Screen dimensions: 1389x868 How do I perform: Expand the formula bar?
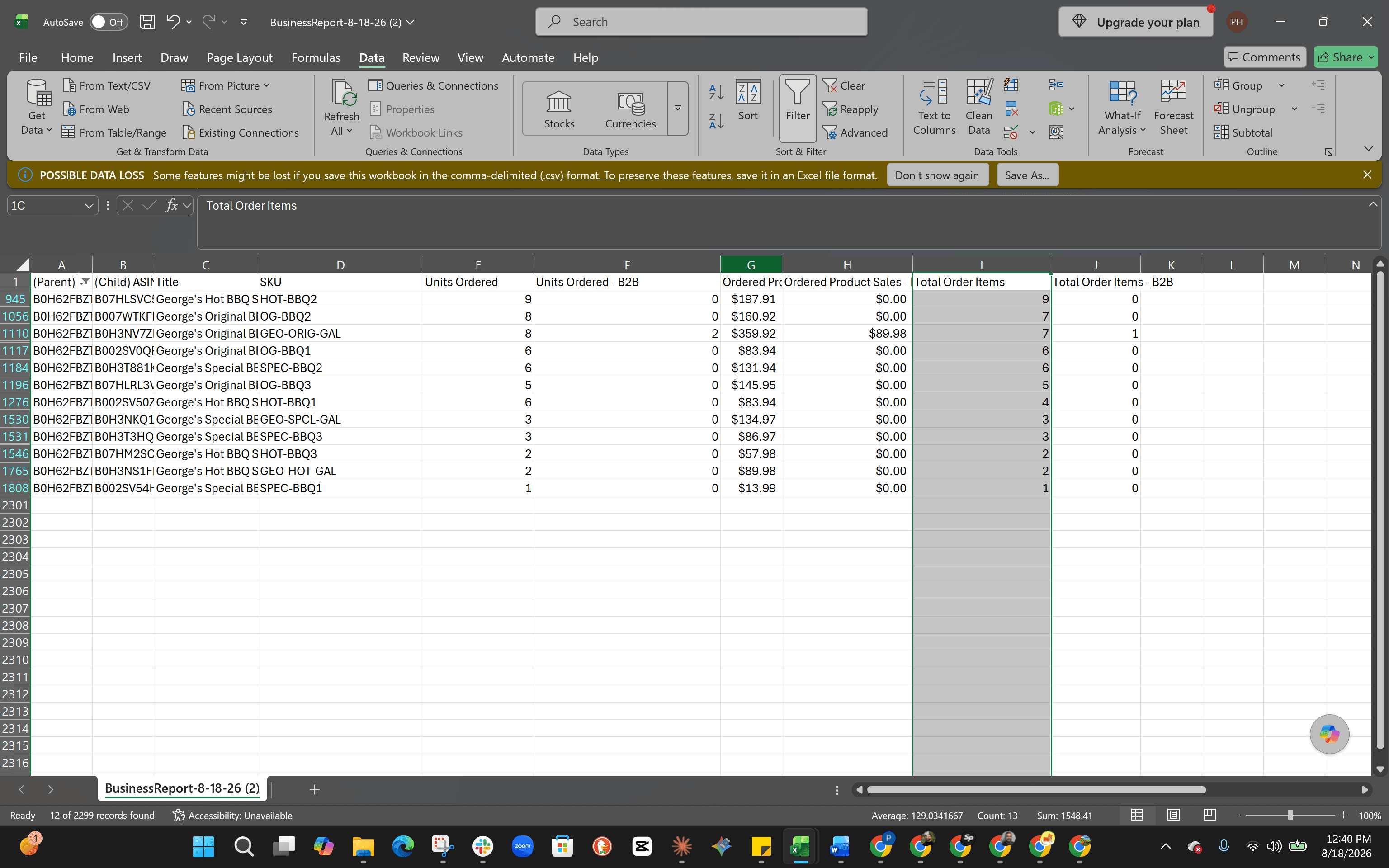1373,204
